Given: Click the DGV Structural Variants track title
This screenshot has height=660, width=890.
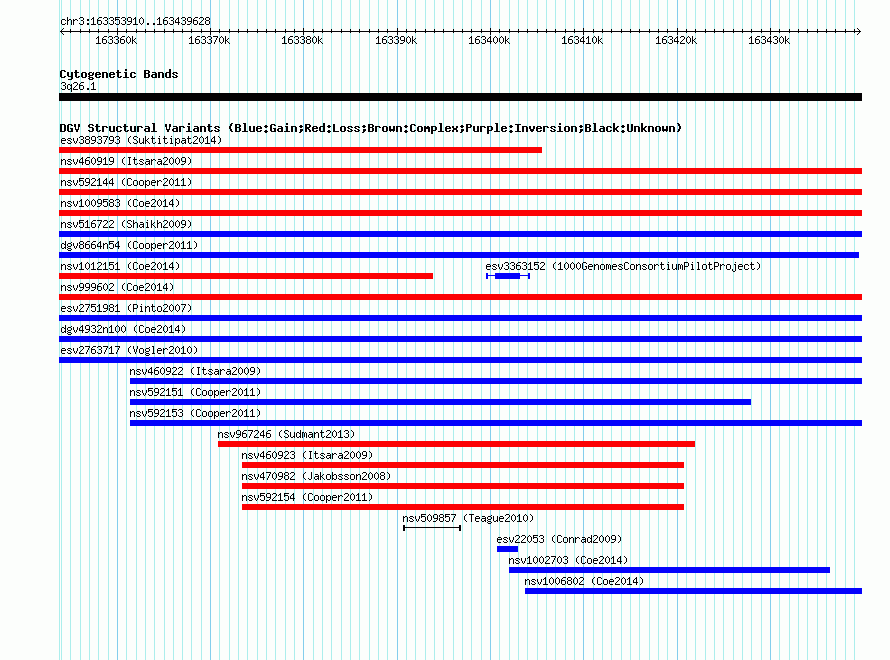Looking at the screenshot, I should pos(371,128).
